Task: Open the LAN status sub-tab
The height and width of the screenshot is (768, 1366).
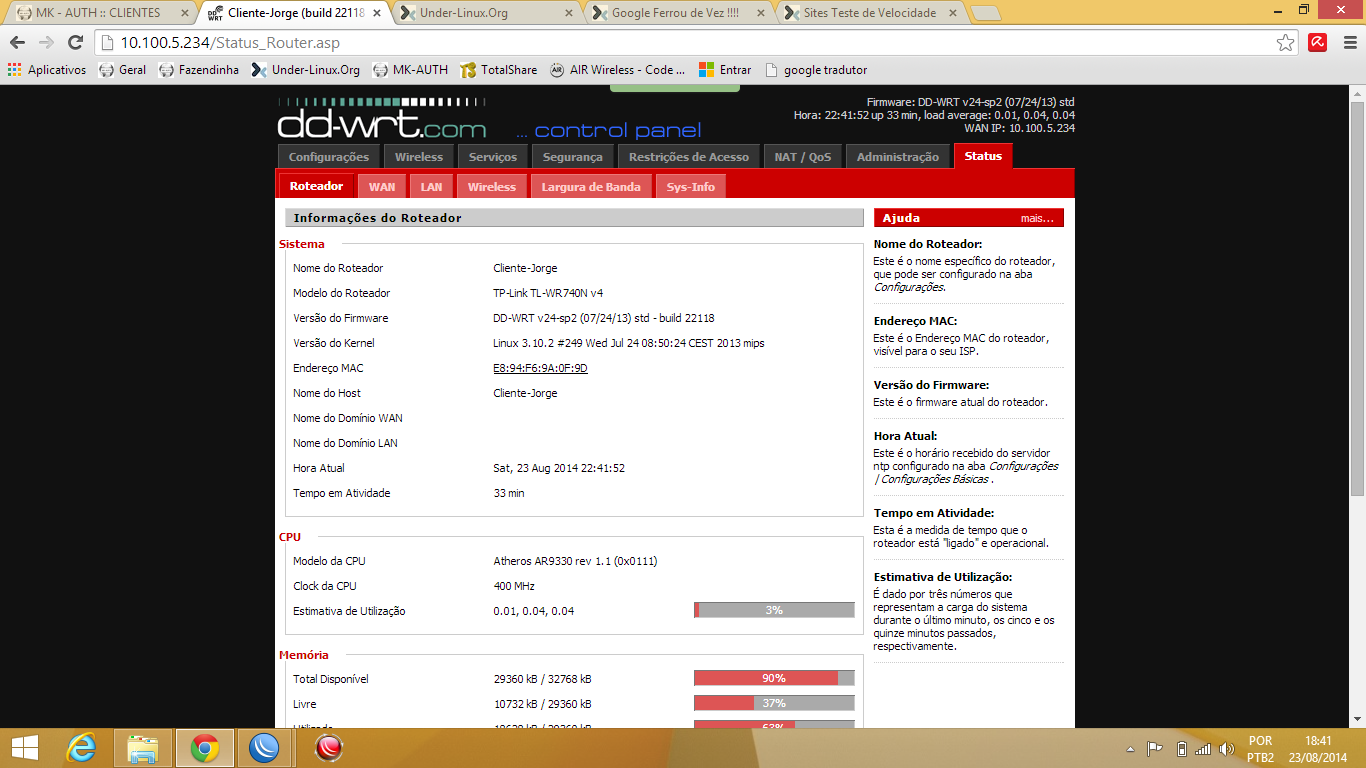Action: click(x=431, y=187)
